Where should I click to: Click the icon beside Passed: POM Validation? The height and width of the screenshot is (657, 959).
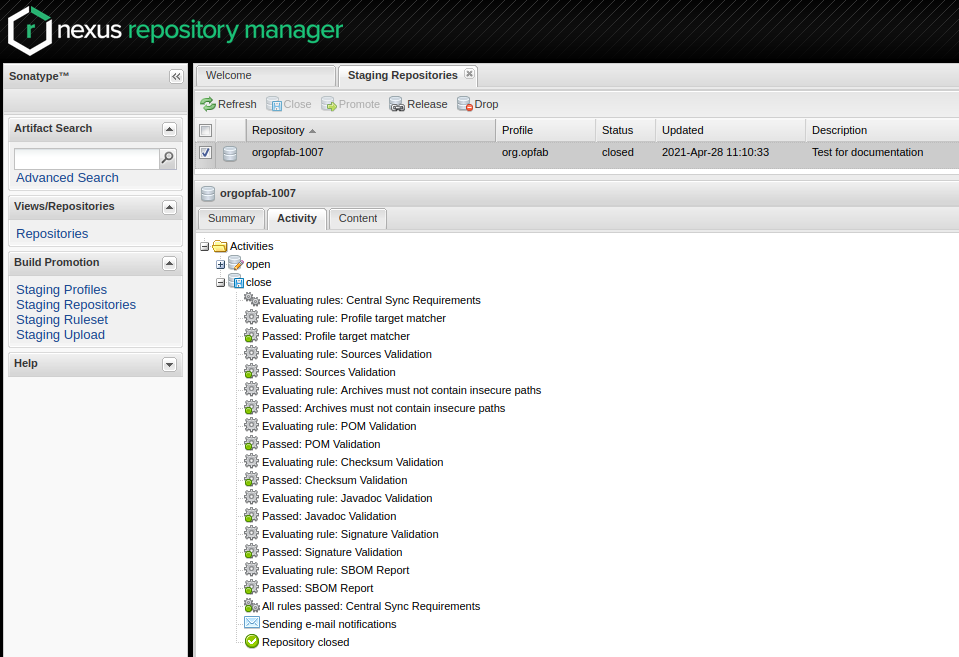251,444
